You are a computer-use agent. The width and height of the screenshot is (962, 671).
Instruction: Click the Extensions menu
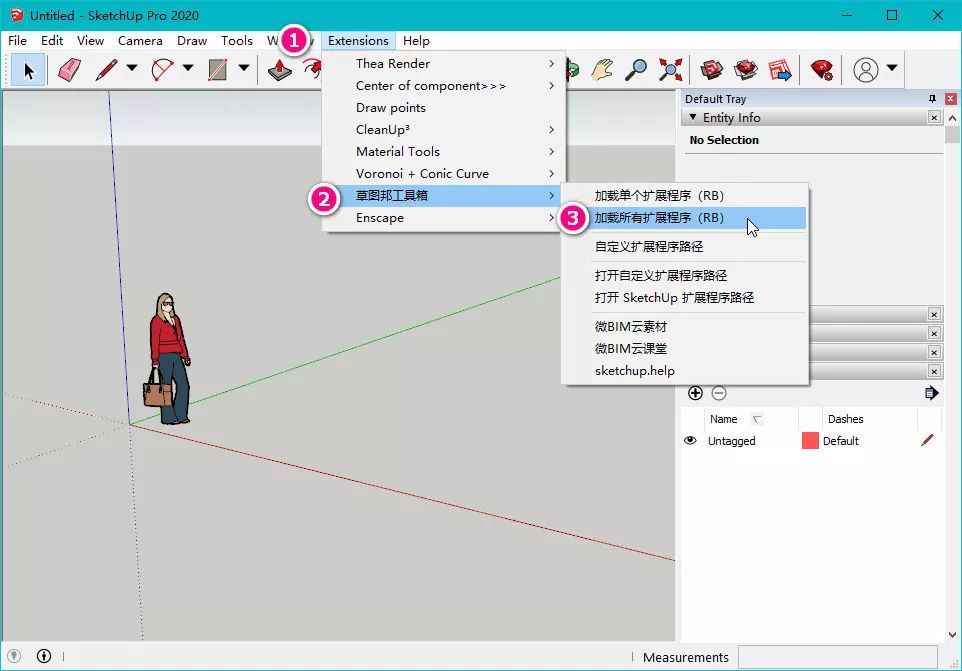coord(358,40)
